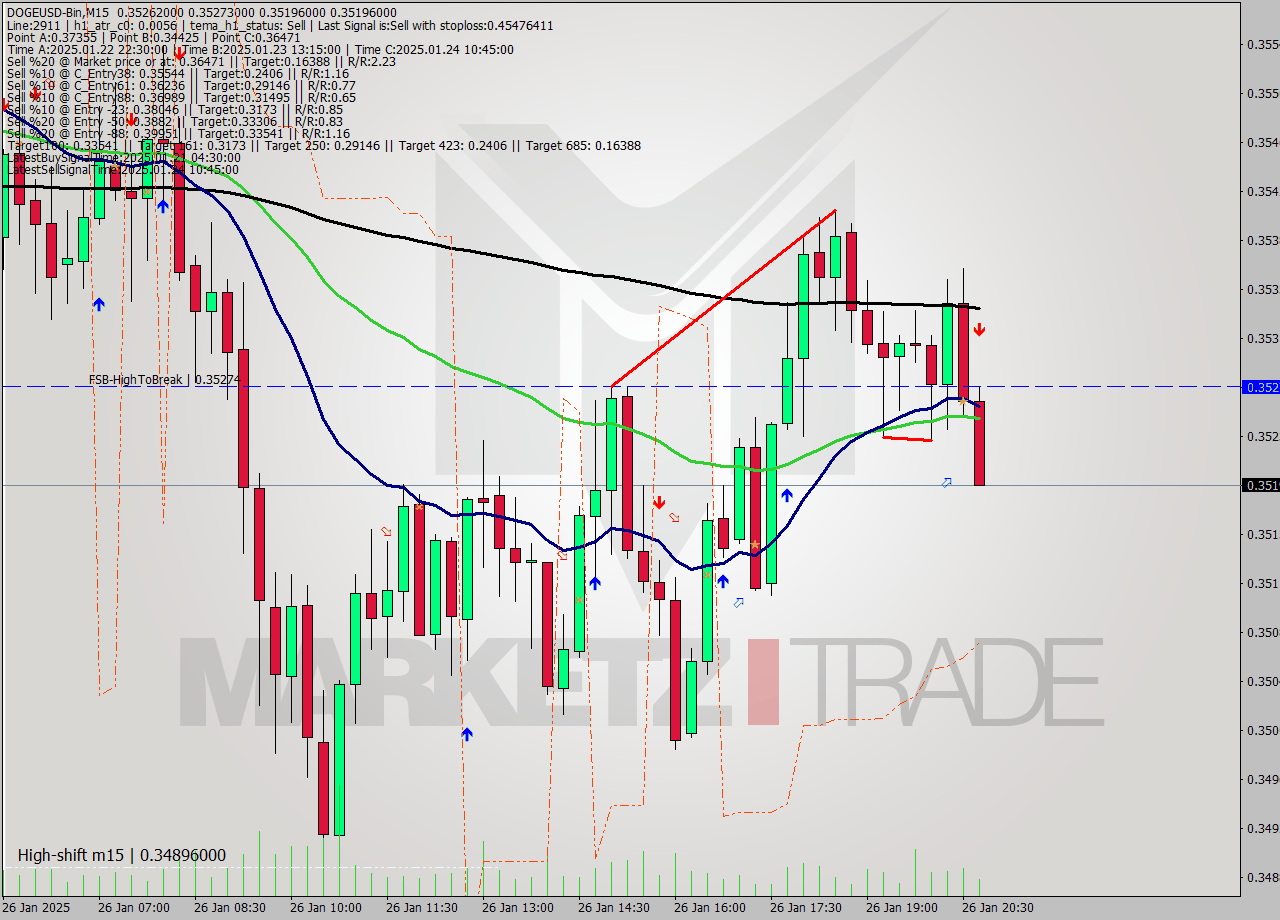Viewport: 1280px width, 920px height.
Task: Click the lowest blue buy arrow on the chart
Action: pos(467,734)
